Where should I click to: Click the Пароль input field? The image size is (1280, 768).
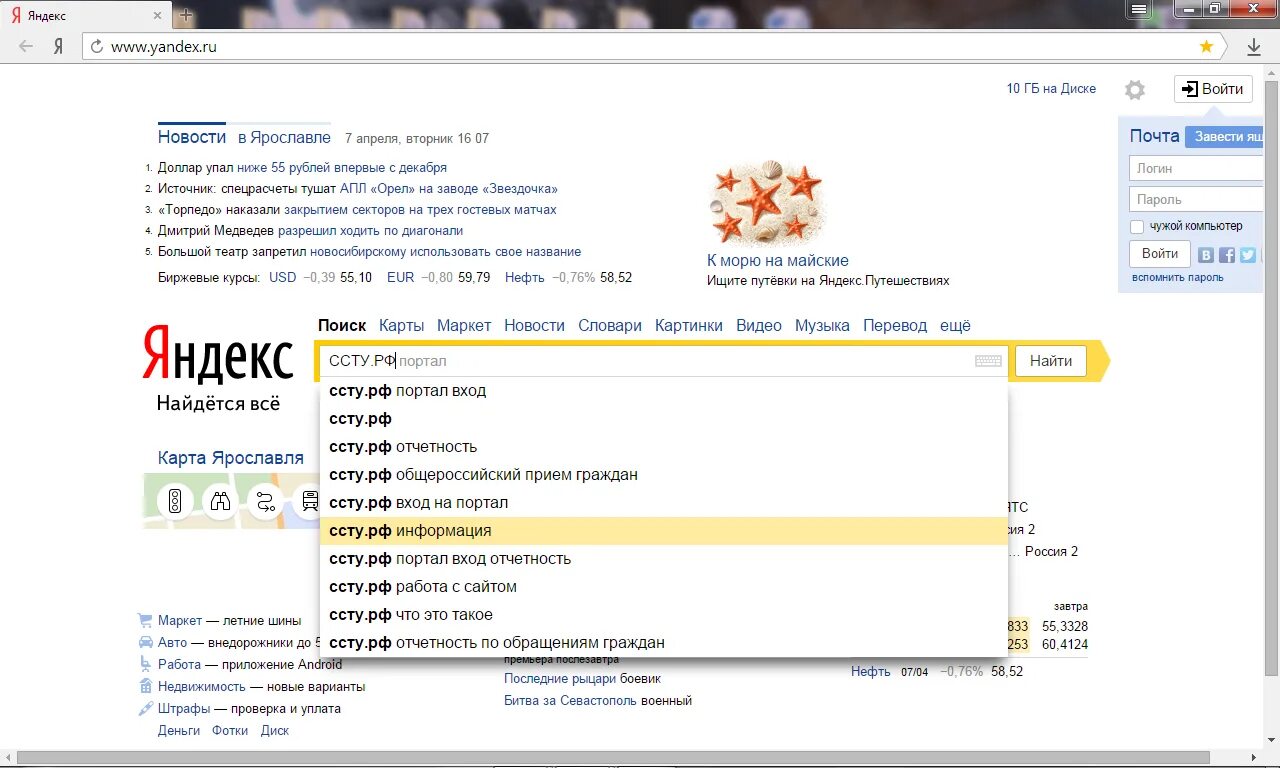1197,199
